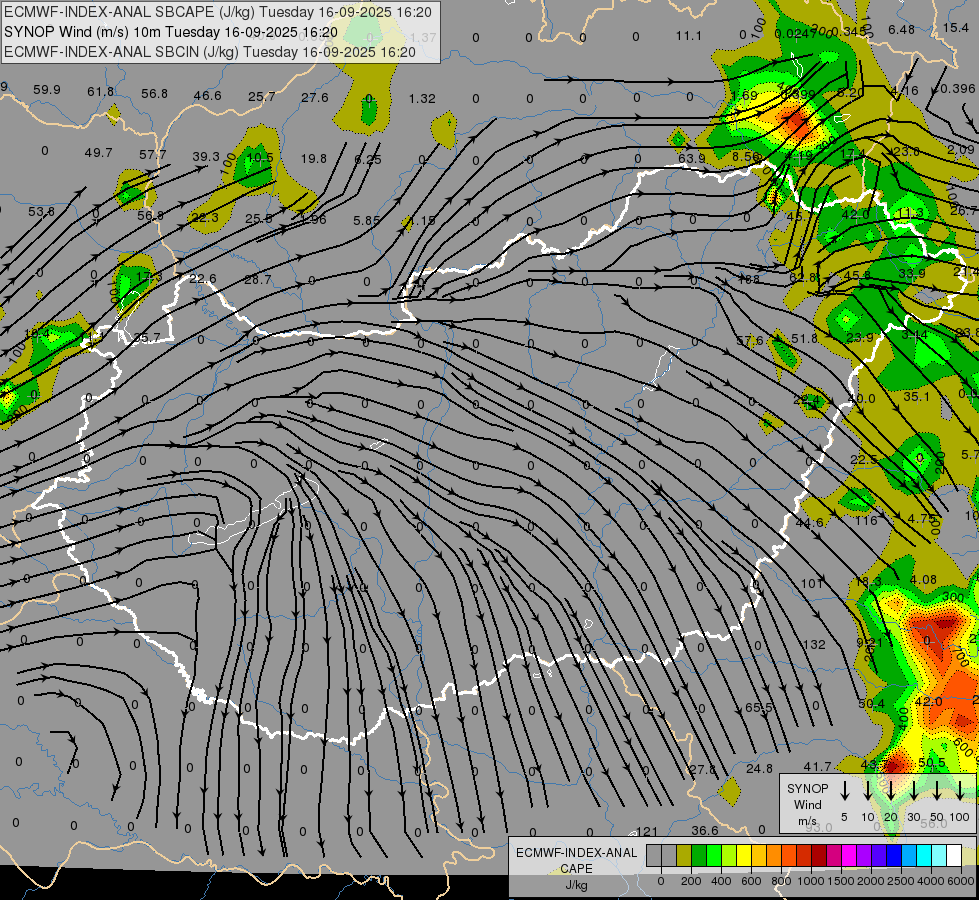Select the deep blue swatch in CAPE legend

tap(893, 855)
